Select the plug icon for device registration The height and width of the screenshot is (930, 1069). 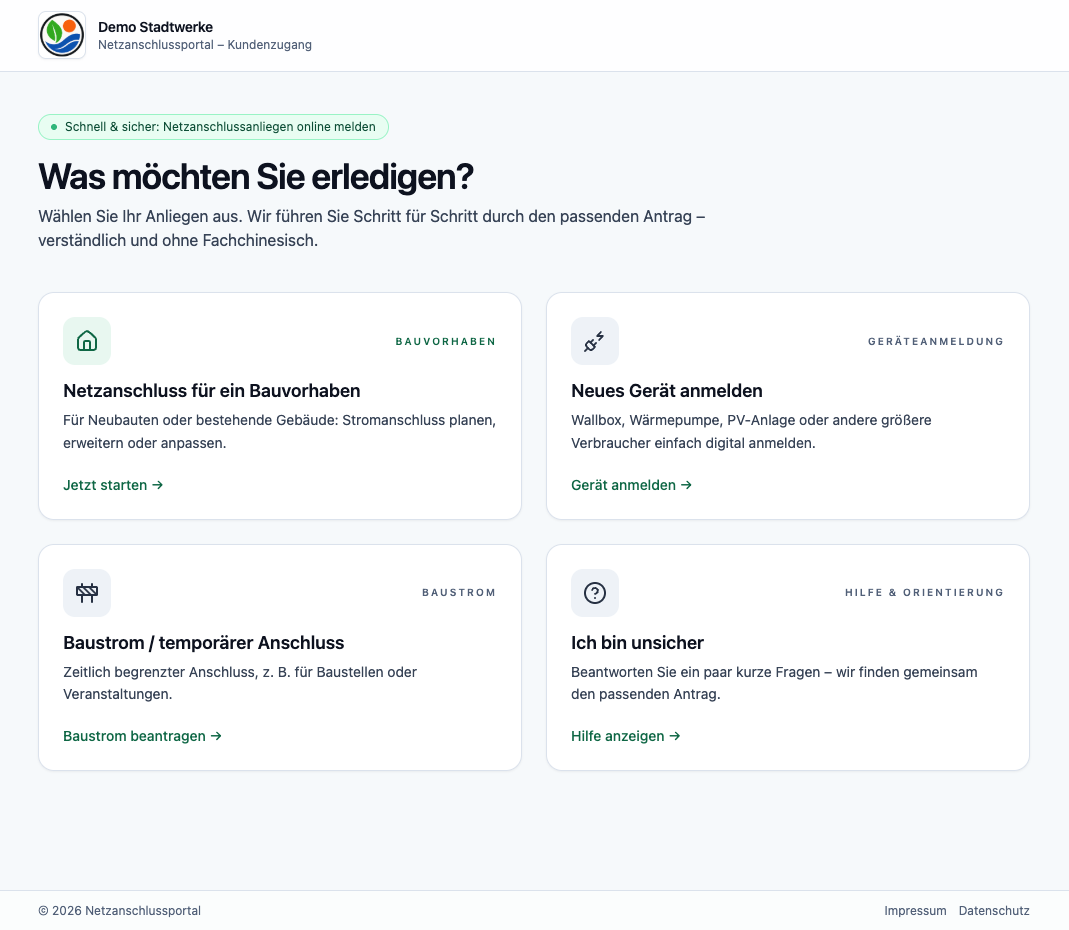595,341
